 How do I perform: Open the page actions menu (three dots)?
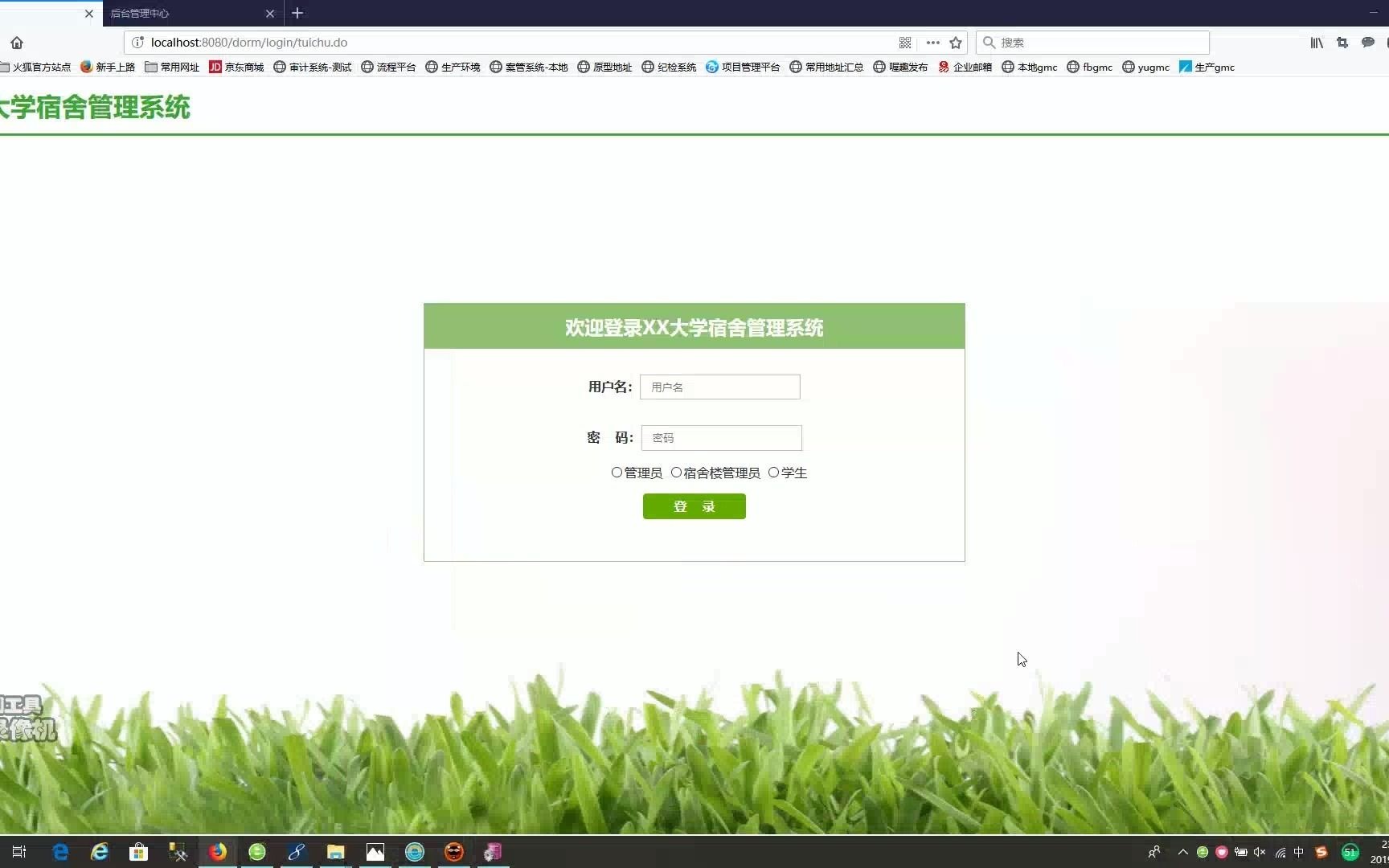pos(932,43)
